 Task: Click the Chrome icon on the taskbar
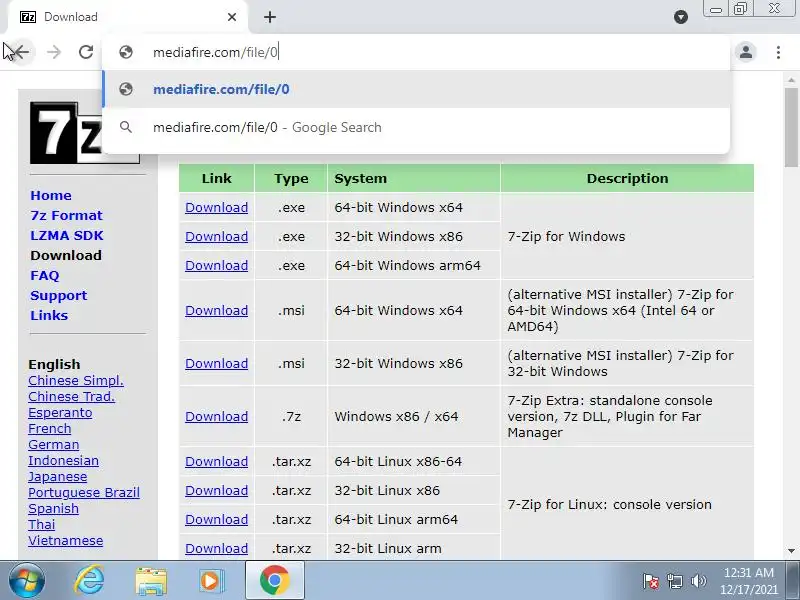(x=274, y=581)
